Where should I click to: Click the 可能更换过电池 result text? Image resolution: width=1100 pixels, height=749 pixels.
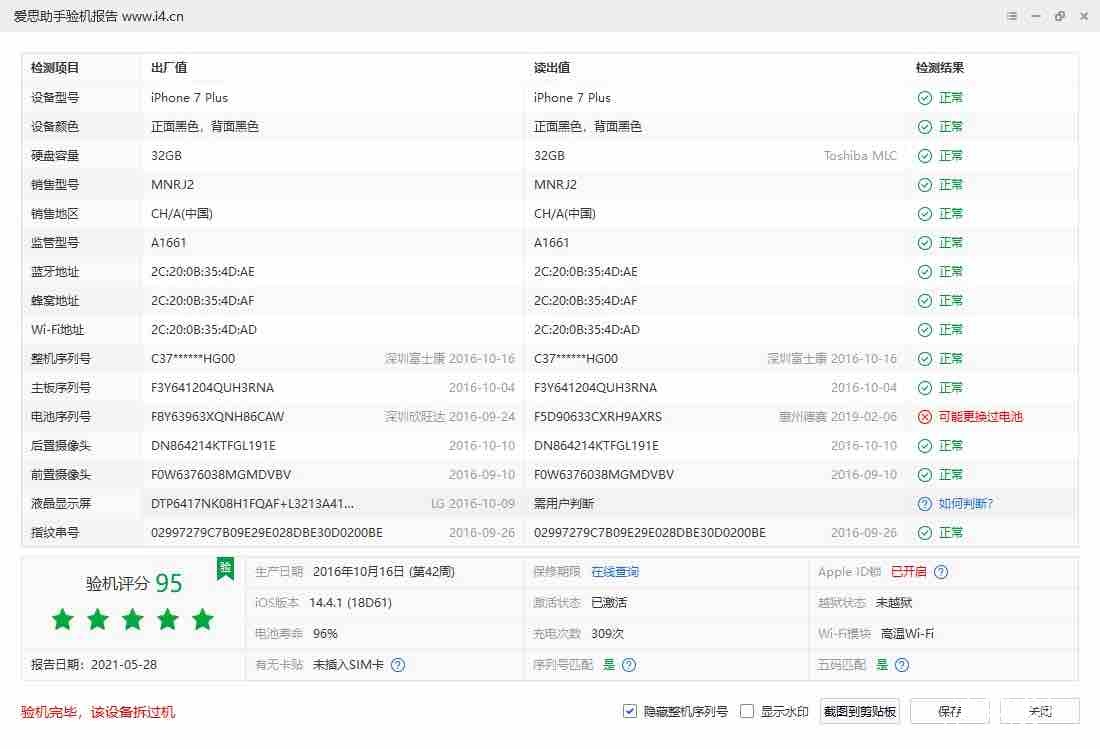click(981, 417)
